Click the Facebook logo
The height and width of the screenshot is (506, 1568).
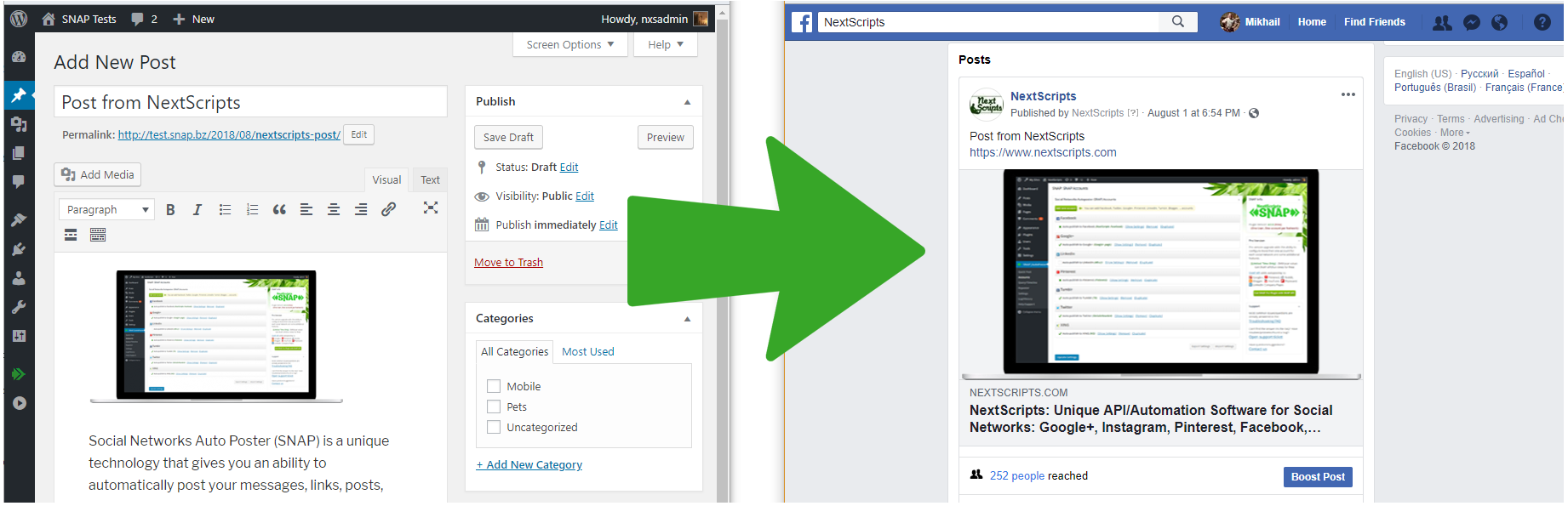802,22
